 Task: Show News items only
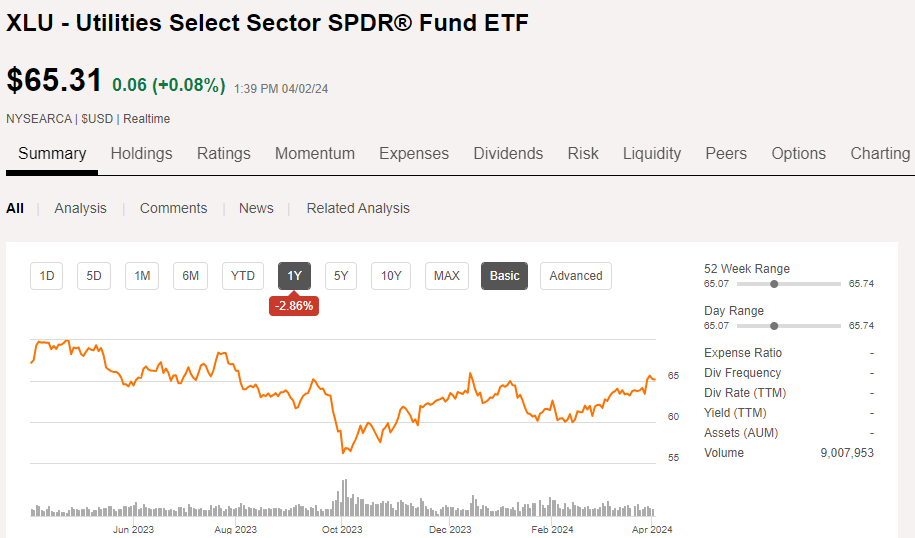click(x=256, y=208)
